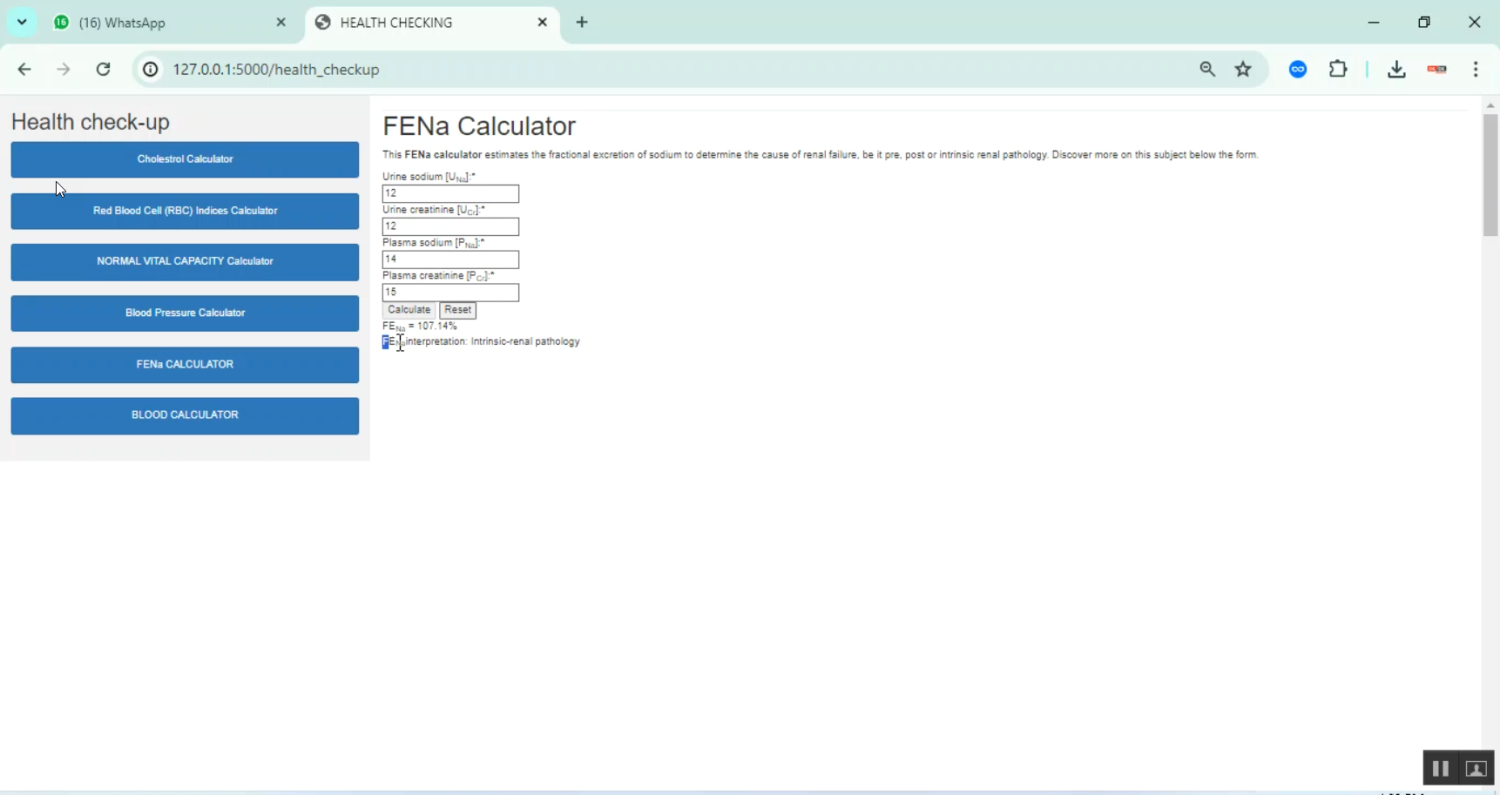The width and height of the screenshot is (1500, 795).
Task: Click the pause recording icon
Action: (1441, 768)
